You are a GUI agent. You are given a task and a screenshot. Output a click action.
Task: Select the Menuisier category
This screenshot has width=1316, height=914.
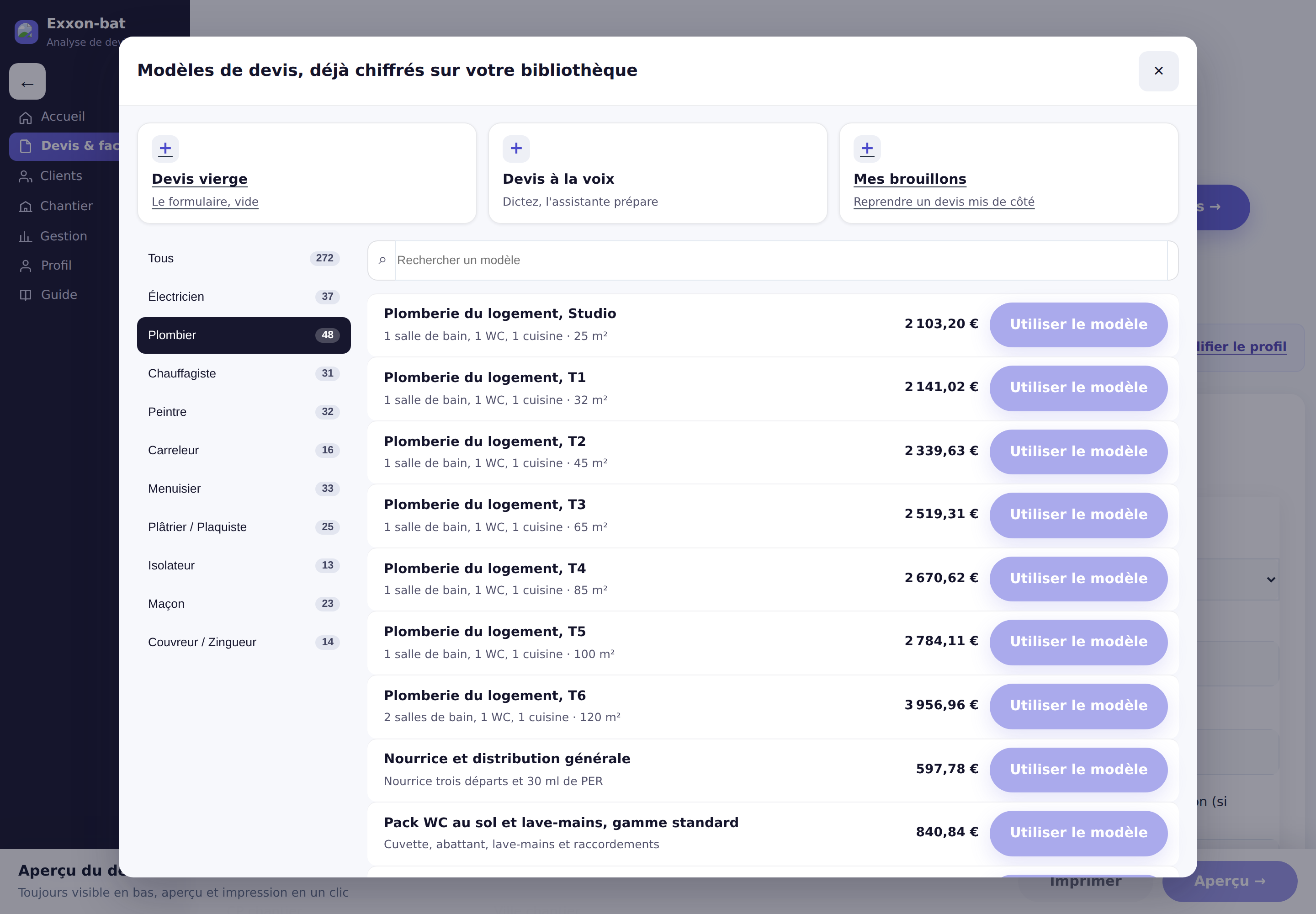pos(244,489)
